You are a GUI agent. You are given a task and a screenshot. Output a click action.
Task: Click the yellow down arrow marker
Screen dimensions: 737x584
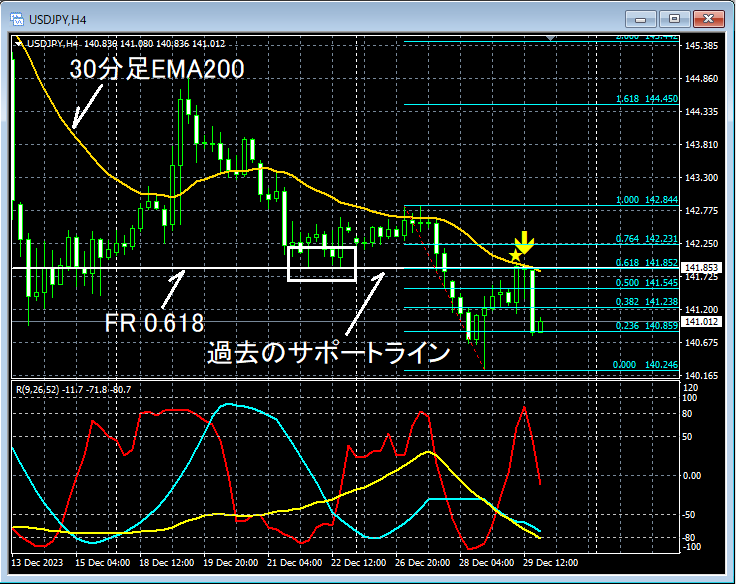[524, 243]
